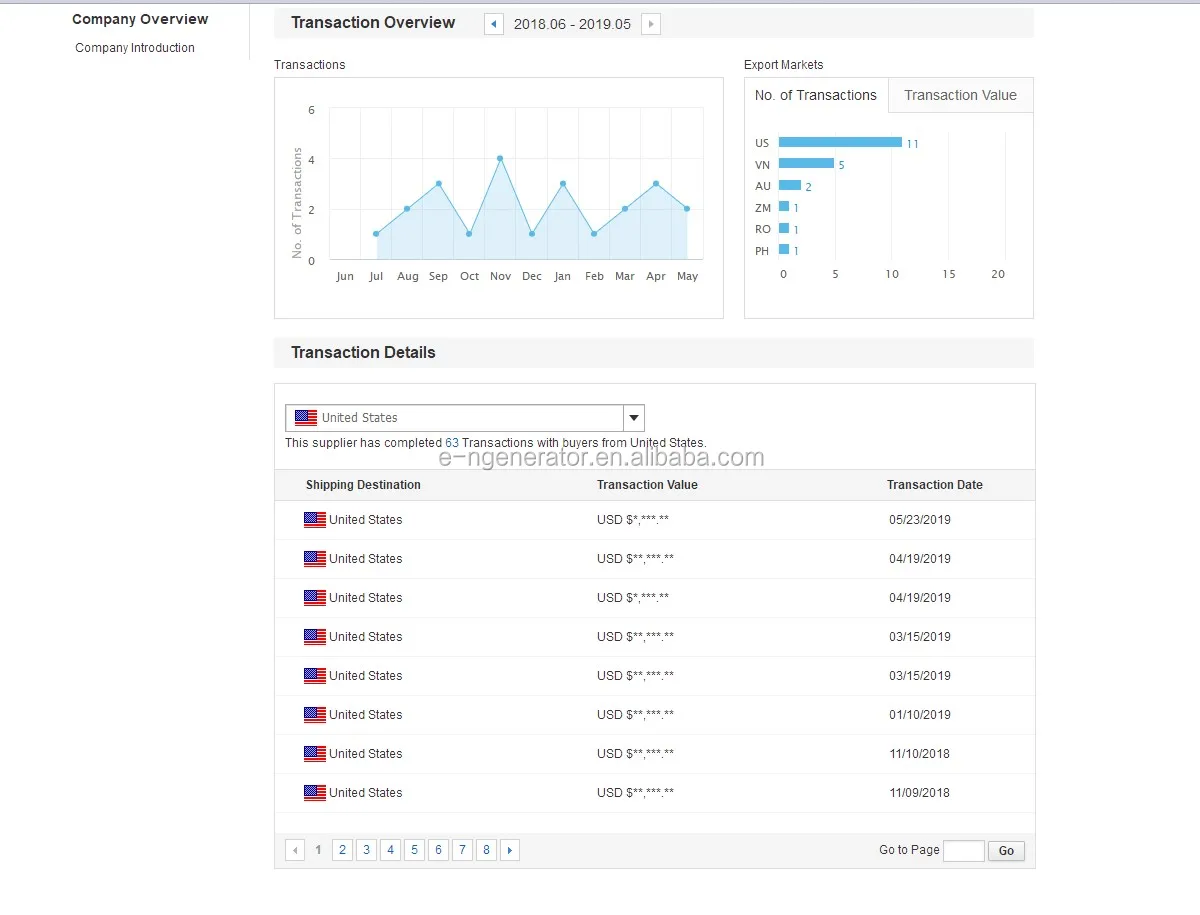Open Company Introduction sidebar link

point(135,48)
